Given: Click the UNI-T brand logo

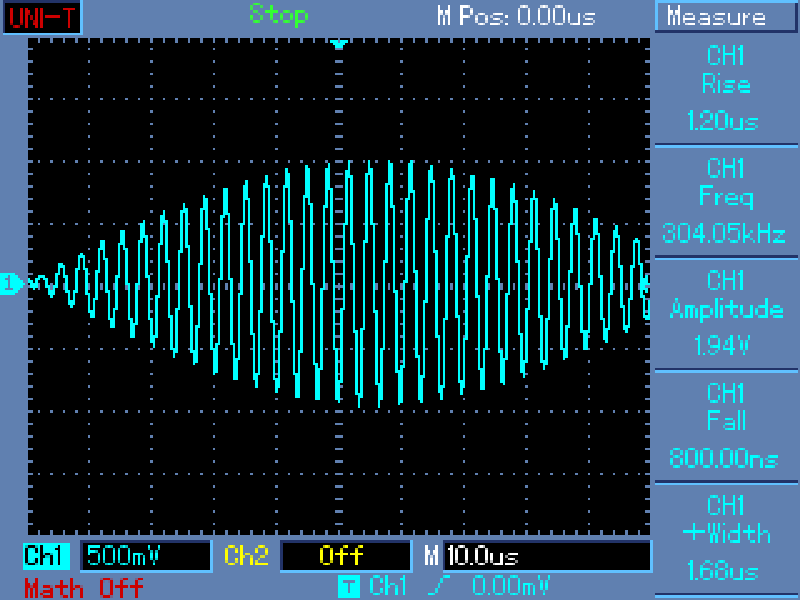Looking at the screenshot, I should pos(42,17).
